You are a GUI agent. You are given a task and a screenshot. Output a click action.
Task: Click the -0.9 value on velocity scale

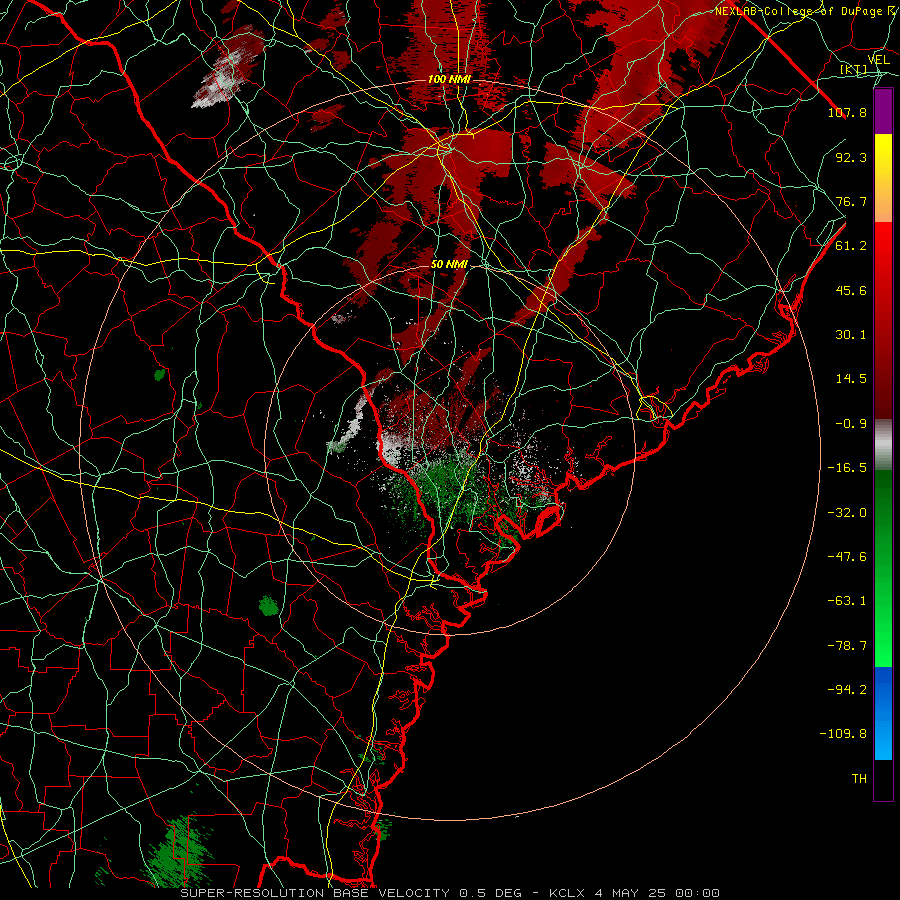851,424
